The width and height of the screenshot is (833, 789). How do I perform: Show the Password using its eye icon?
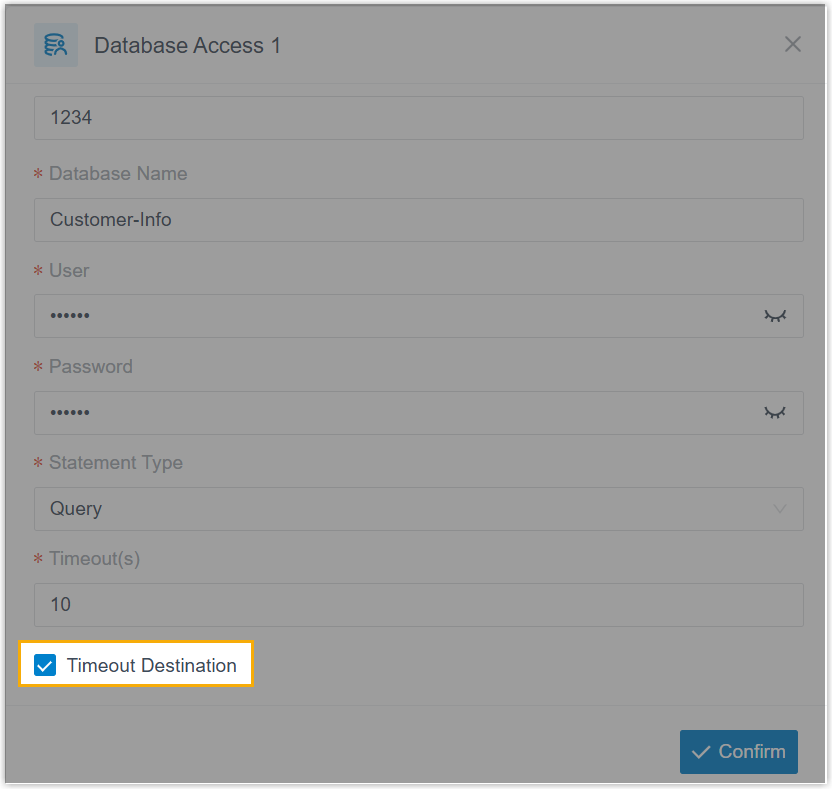click(775, 412)
